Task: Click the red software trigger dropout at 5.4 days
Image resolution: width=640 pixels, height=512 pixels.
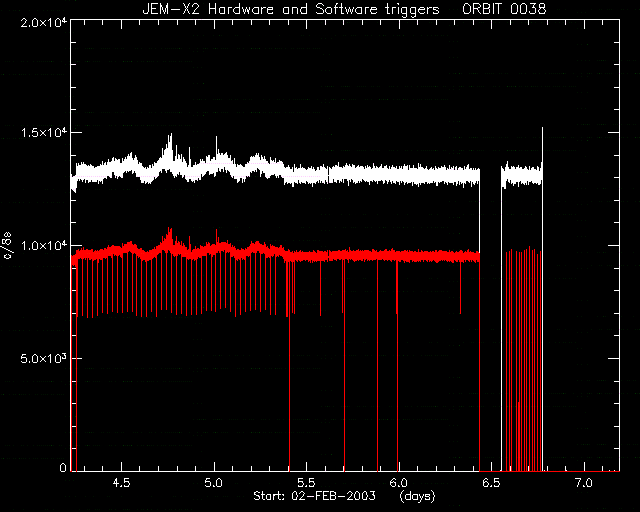Action: (289, 367)
